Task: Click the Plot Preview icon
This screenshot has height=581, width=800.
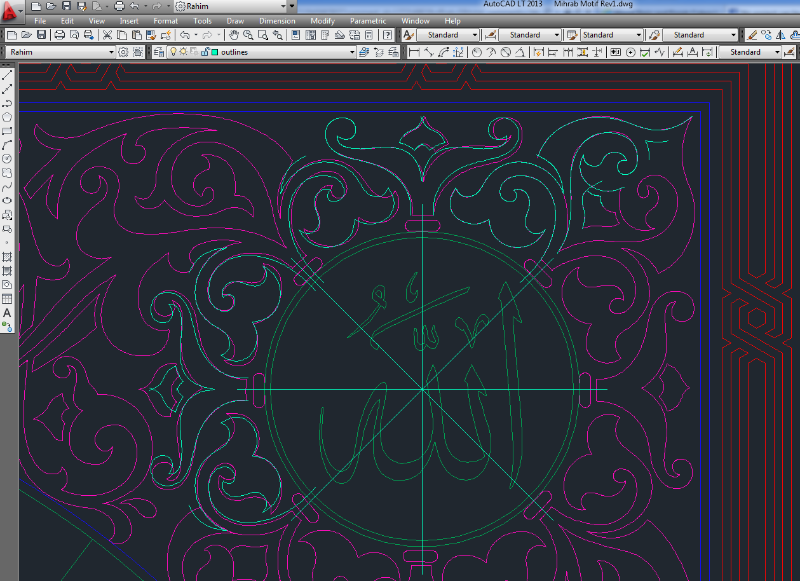Action: click(74, 35)
